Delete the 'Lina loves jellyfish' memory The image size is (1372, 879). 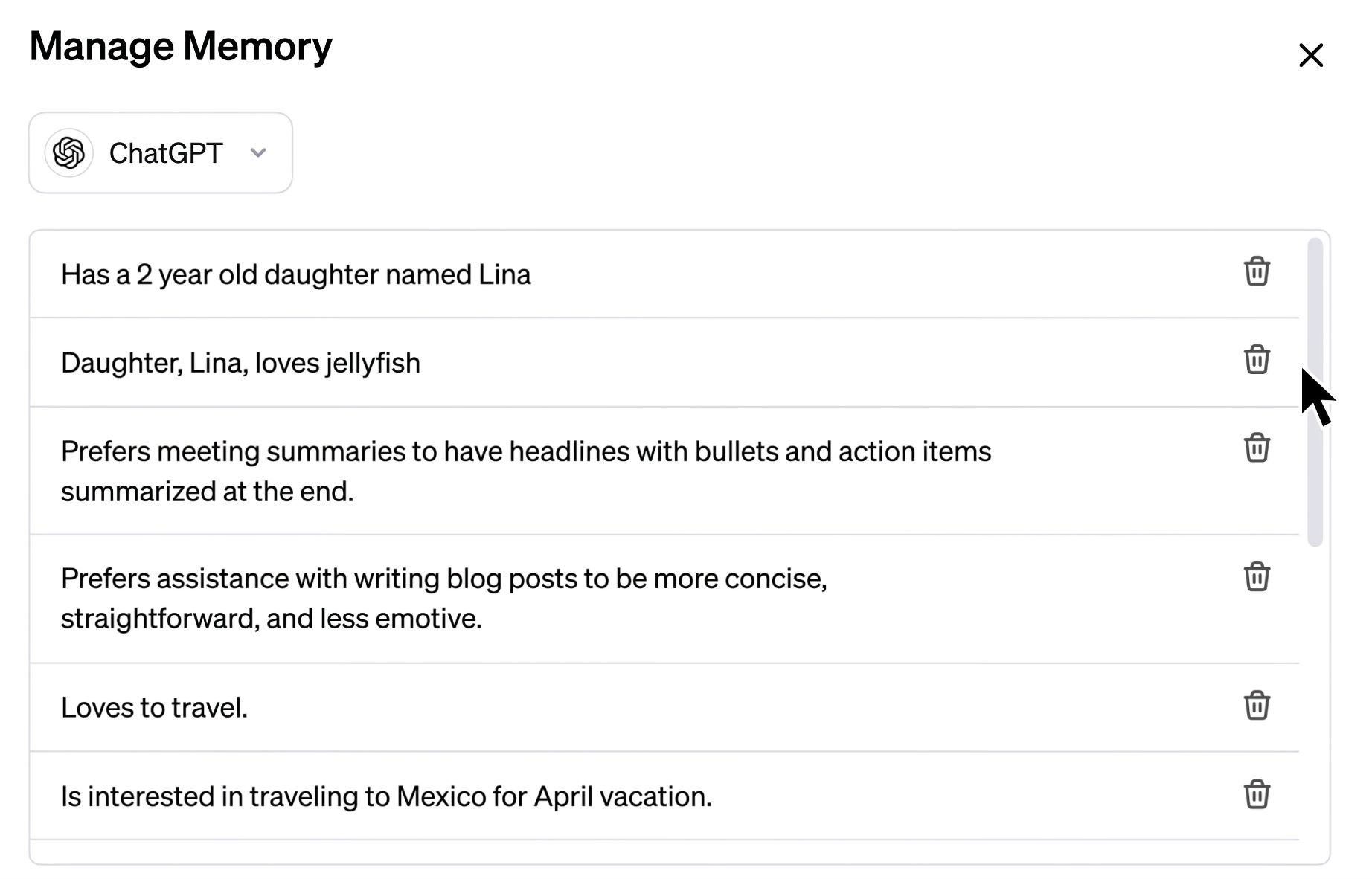1257,360
